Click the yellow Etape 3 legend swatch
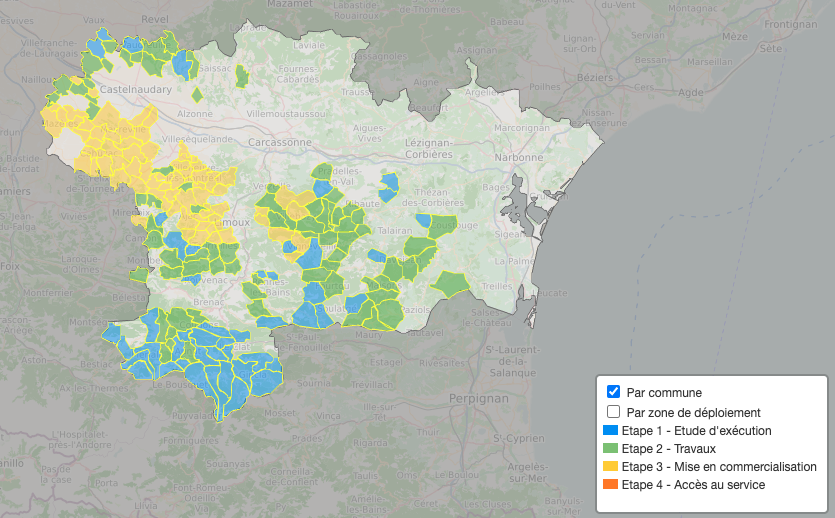The height and width of the screenshot is (518, 835). pyautogui.click(x=610, y=467)
